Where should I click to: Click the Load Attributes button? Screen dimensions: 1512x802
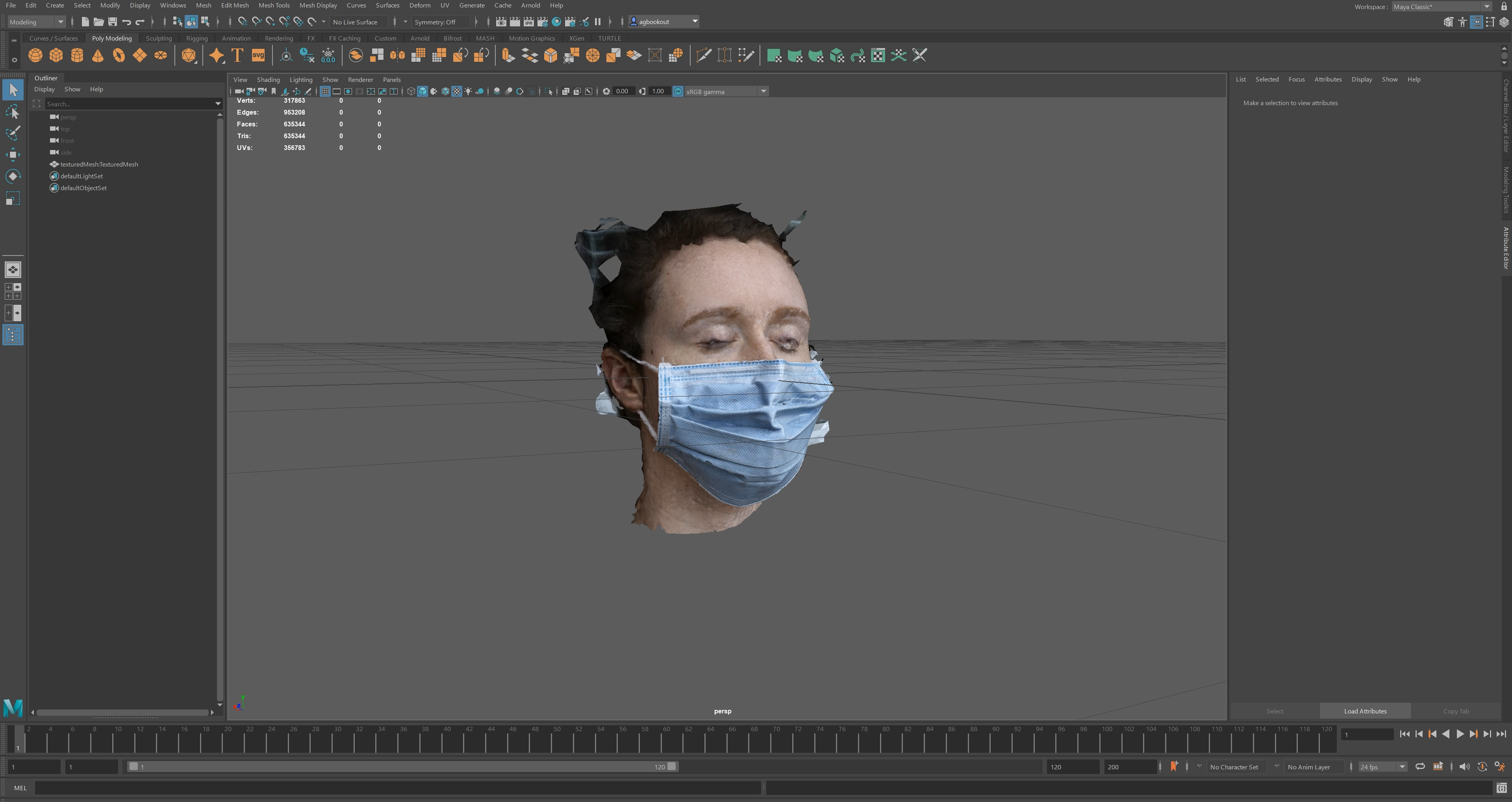click(x=1365, y=710)
